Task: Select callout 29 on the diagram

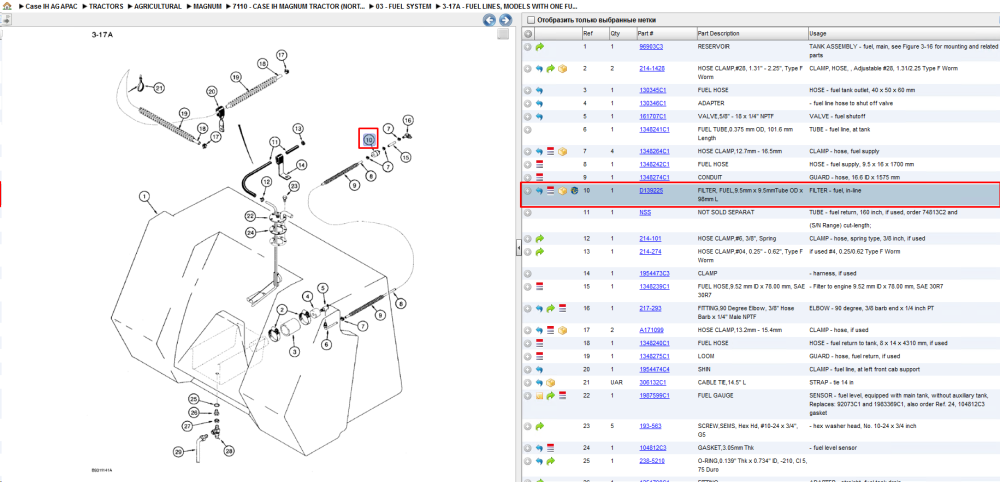Action: tap(179, 451)
